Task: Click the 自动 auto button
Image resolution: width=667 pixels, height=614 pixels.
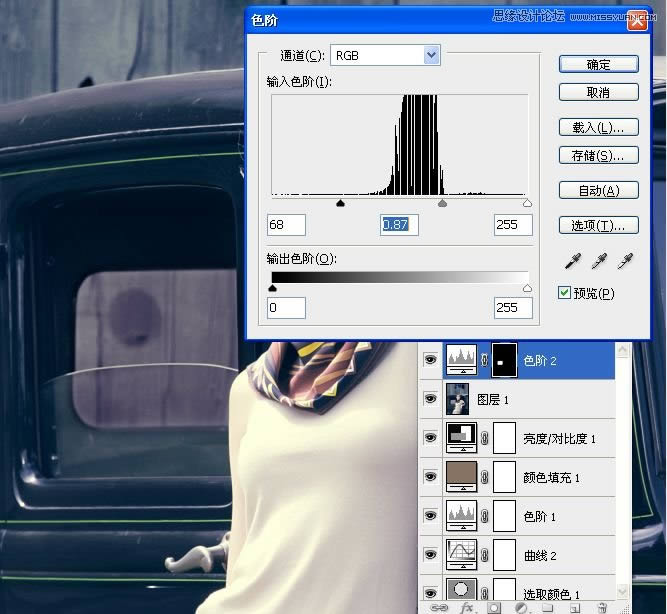Action: tap(598, 190)
